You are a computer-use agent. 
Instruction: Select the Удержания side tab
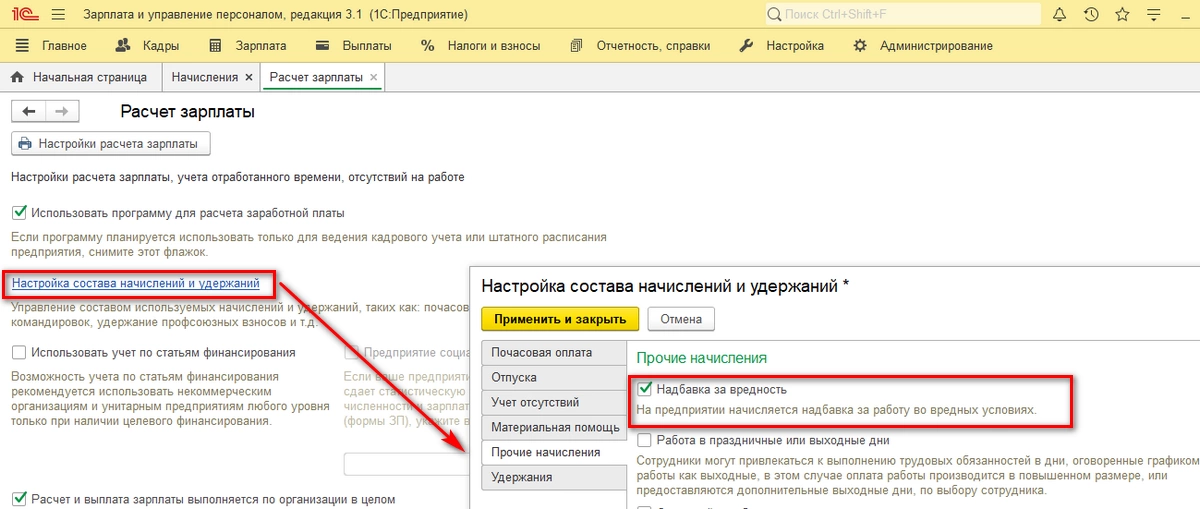[554, 477]
